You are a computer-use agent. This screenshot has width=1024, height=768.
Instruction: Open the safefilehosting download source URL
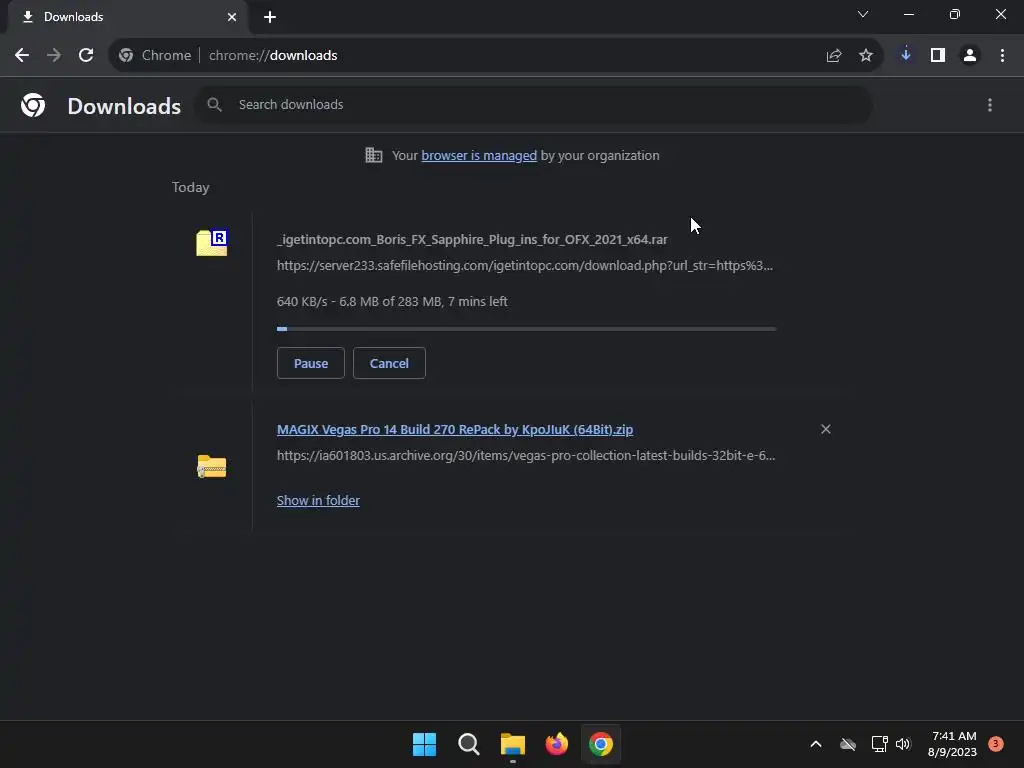524,266
